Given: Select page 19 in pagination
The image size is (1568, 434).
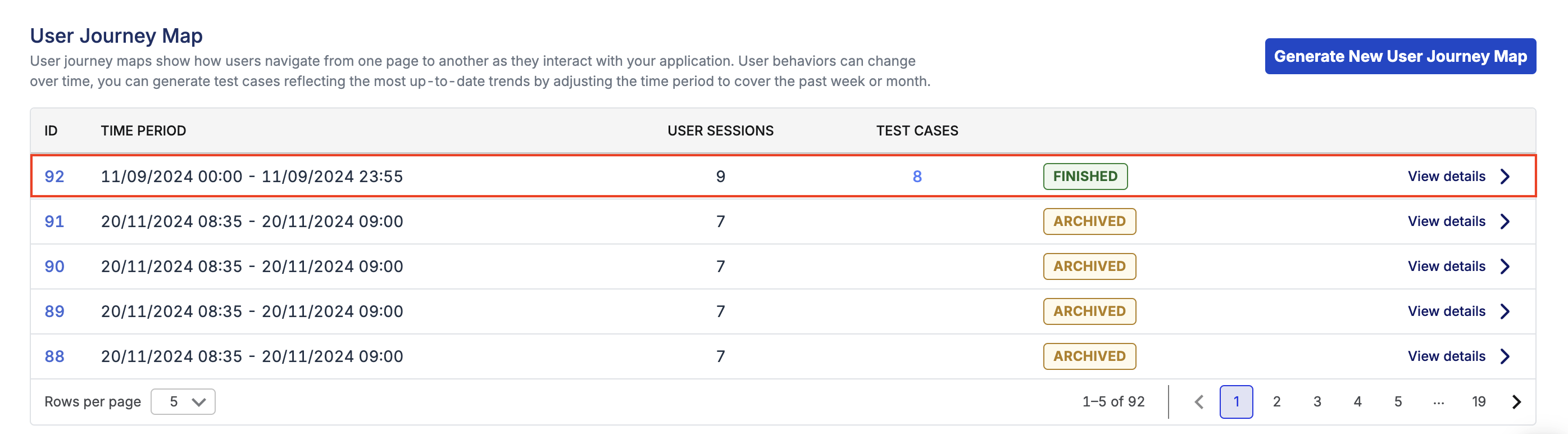Looking at the screenshot, I should coord(1479,402).
